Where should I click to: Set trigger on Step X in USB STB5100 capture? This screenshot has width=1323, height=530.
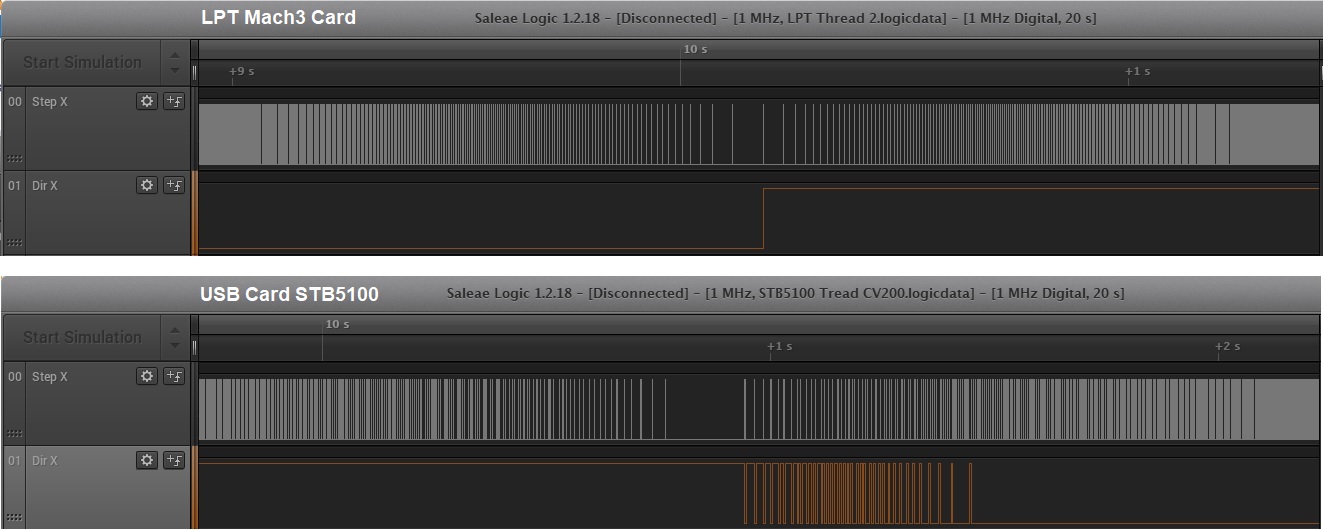click(x=174, y=376)
